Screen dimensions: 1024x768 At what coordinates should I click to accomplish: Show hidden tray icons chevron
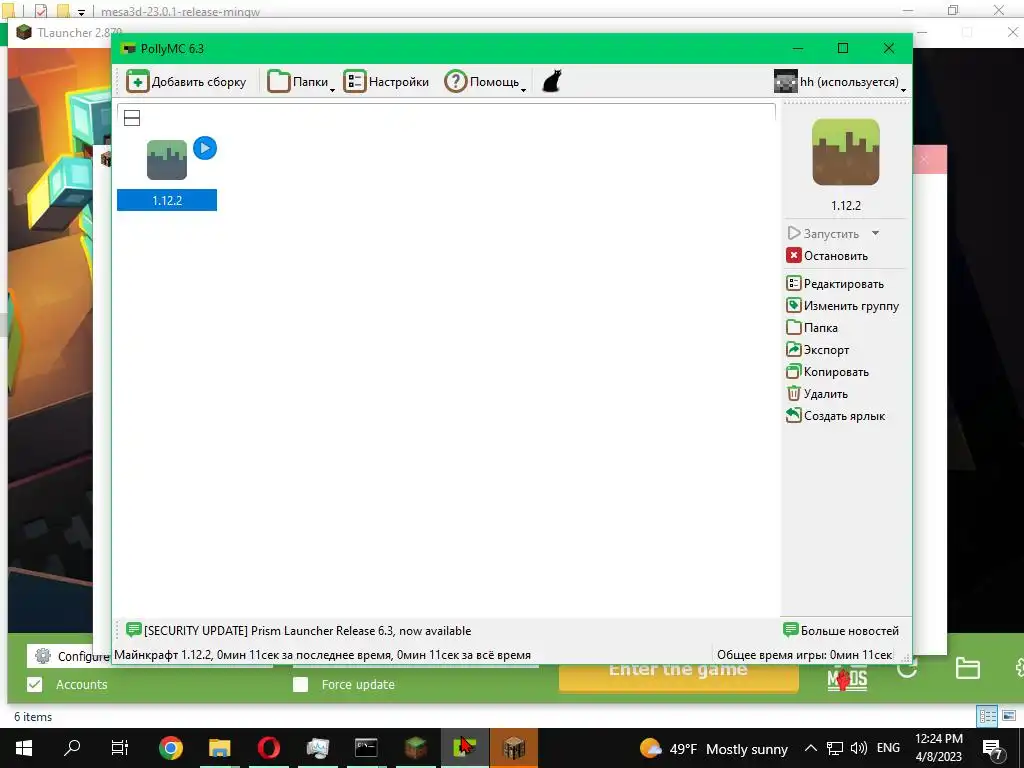pos(810,748)
